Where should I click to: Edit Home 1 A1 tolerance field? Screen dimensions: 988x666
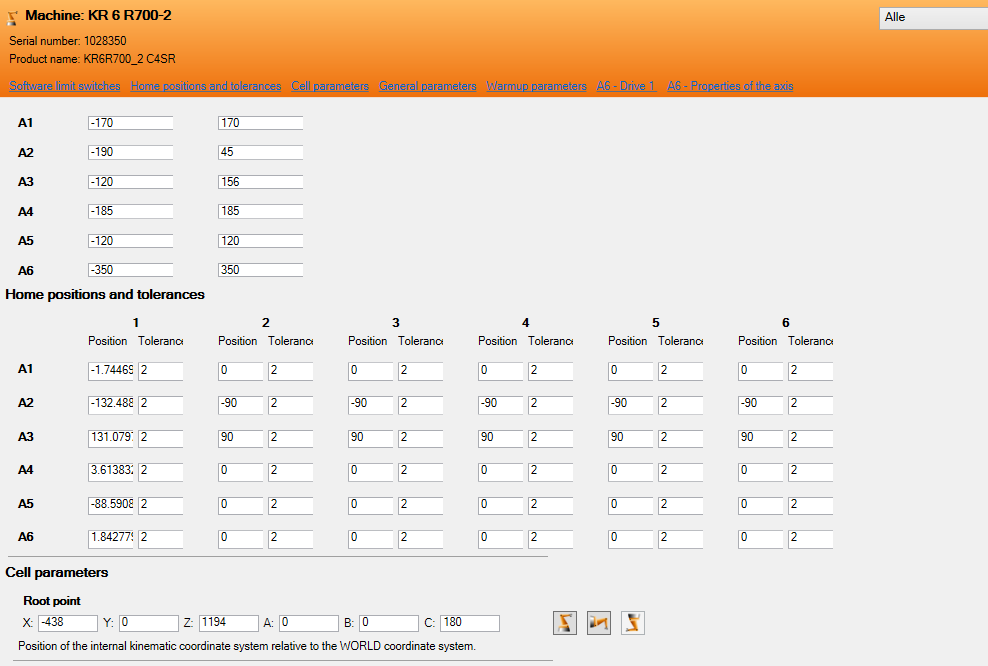coord(161,370)
